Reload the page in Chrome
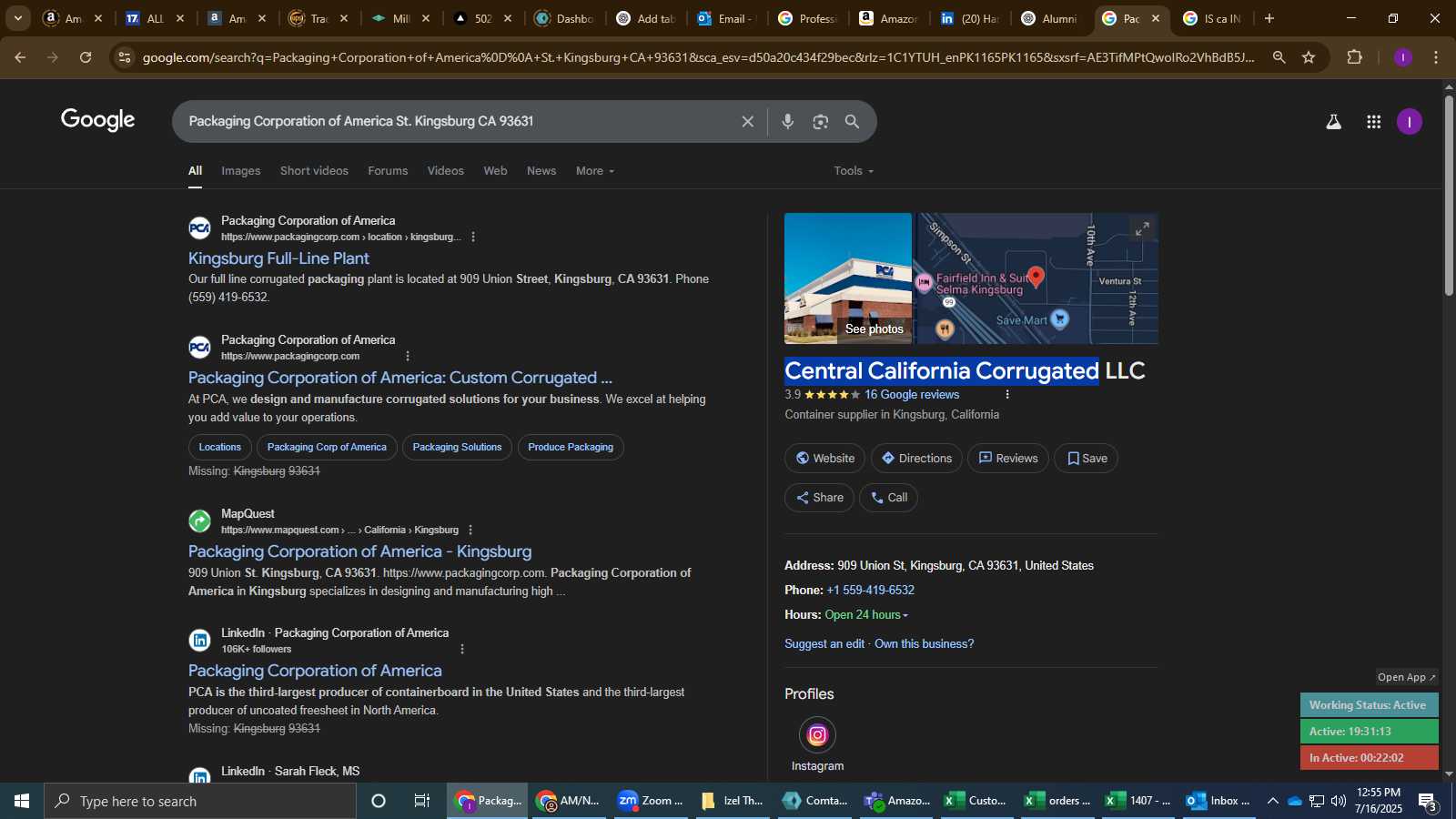The image size is (1456, 819). click(x=86, y=57)
